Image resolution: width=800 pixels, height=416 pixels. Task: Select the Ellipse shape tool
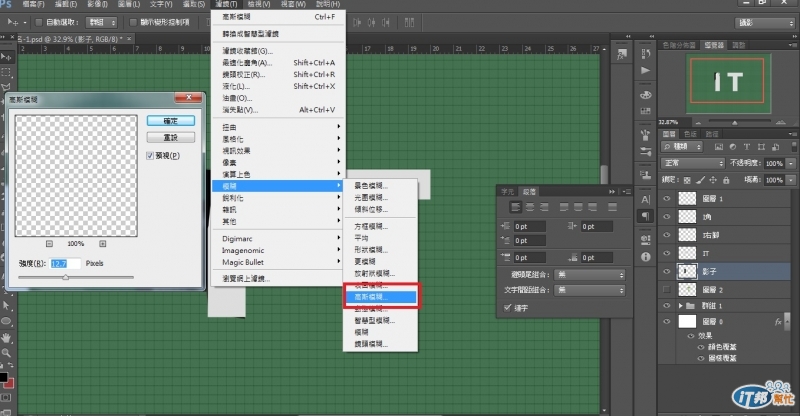tap(6, 321)
